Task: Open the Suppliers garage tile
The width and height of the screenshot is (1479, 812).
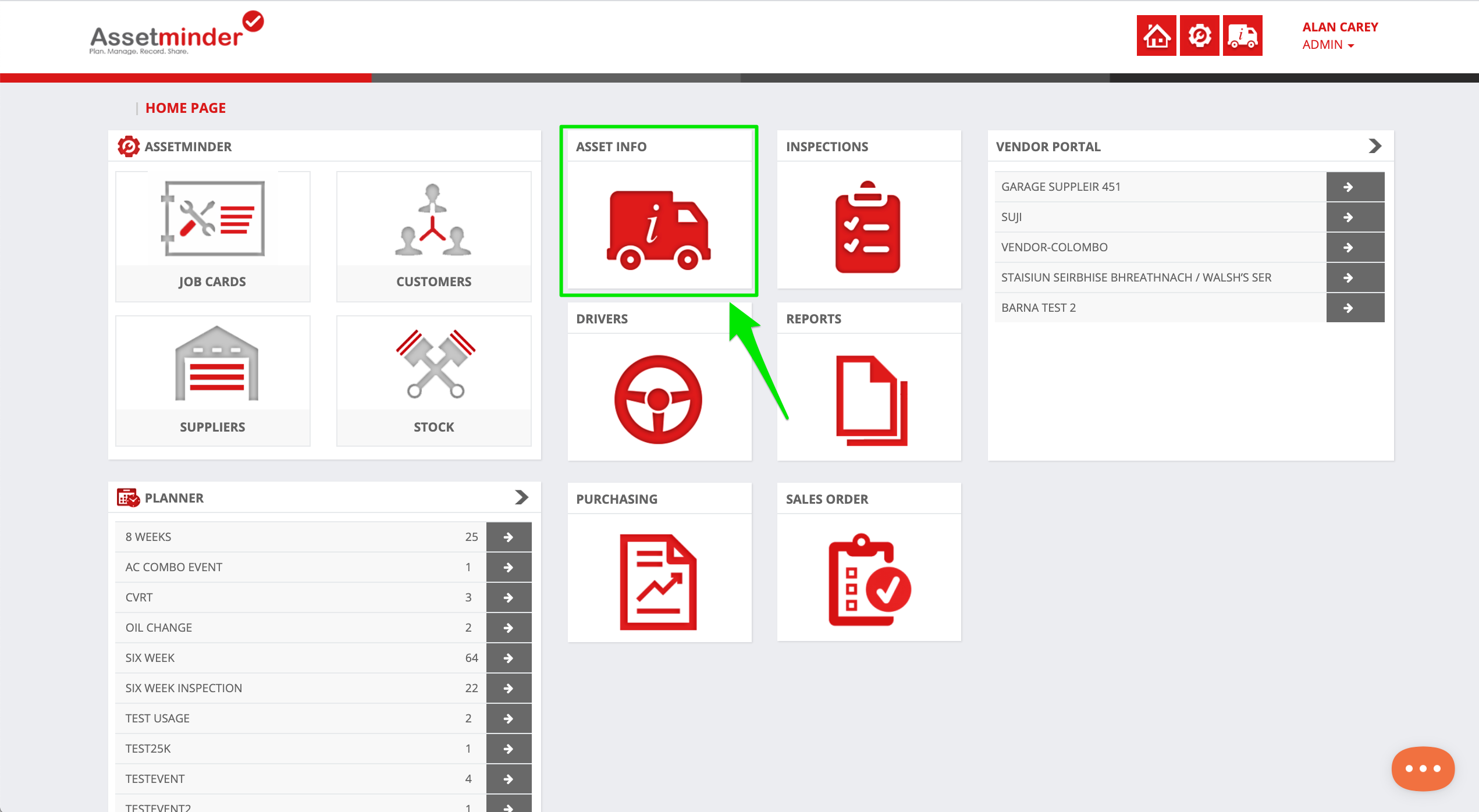Action: click(212, 381)
